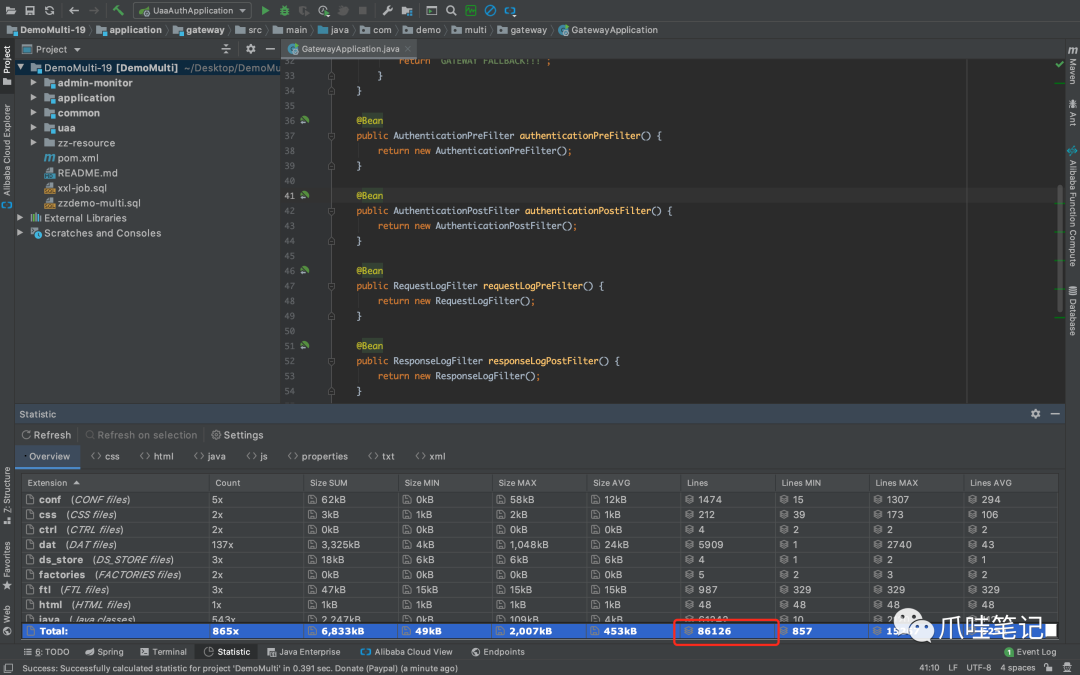Open the Database side panel
Screen dimensions: 1080x675
pyautogui.click(x=1072, y=311)
